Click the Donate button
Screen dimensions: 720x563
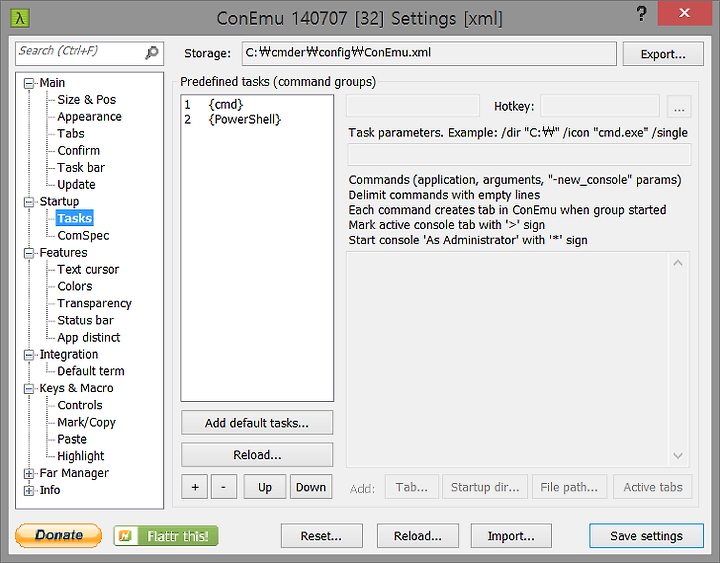point(58,535)
